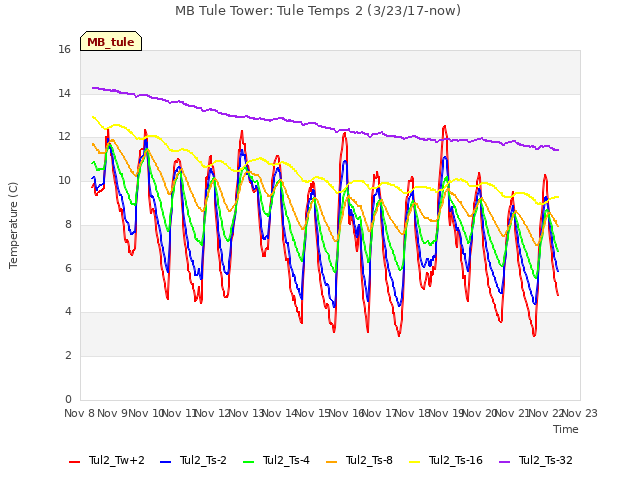The height and width of the screenshot is (480, 640).
Task: Click the 12 y-axis tick label
Action: (x=64, y=137)
